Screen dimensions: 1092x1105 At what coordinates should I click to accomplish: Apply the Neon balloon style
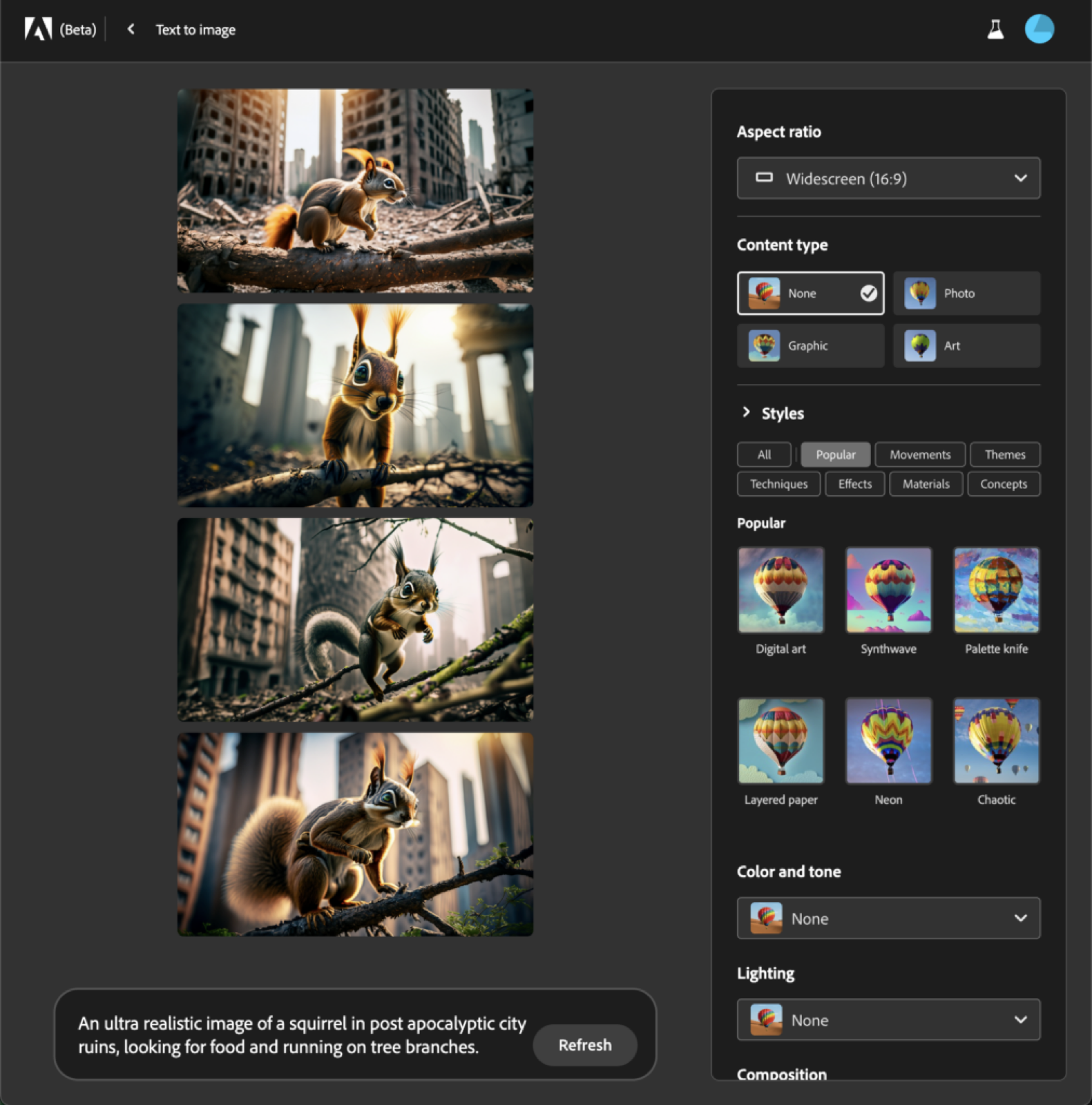point(888,740)
